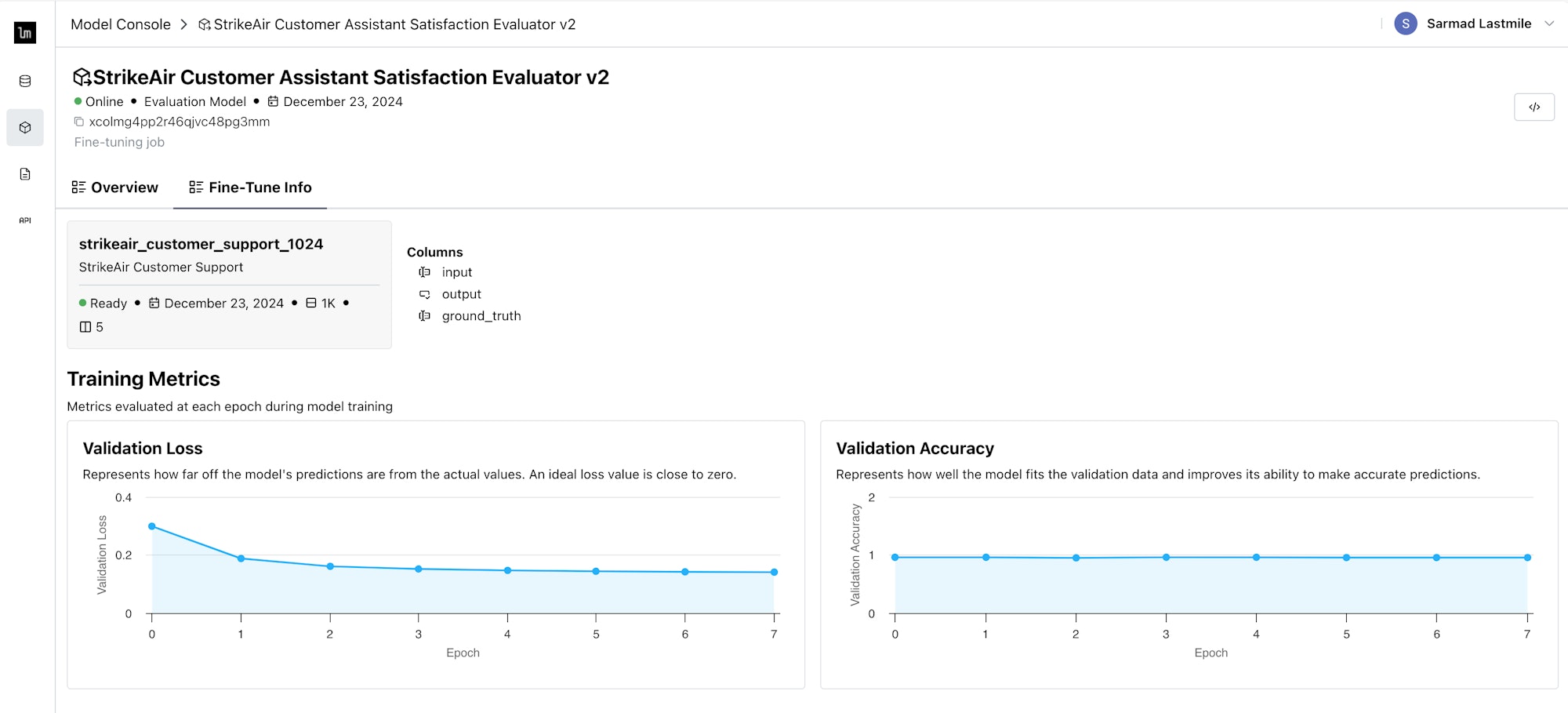Image resolution: width=1568 pixels, height=713 pixels.
Task: Click the 'Evaluation Model' label
Action: 195,101
